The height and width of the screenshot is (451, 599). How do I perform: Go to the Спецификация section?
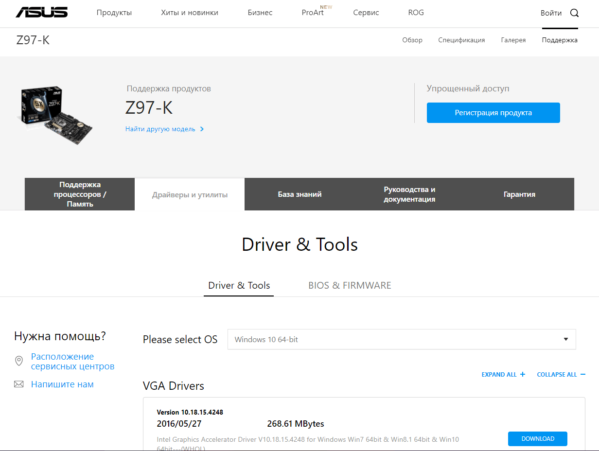461,40
